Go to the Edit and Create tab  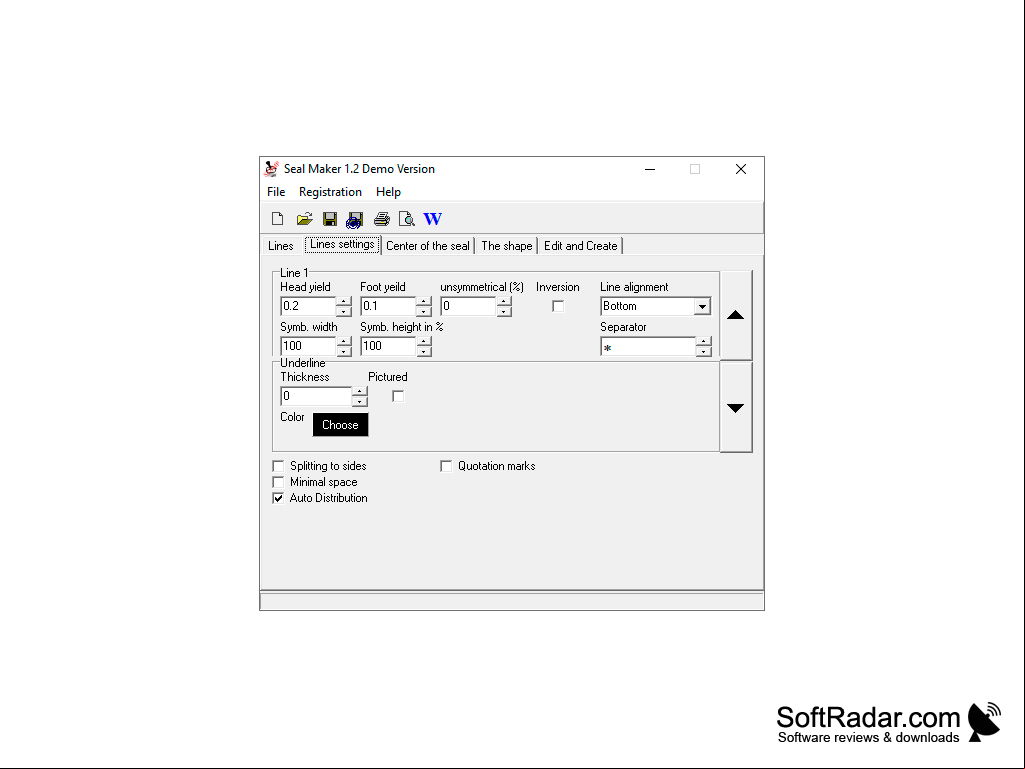(580, 246)
